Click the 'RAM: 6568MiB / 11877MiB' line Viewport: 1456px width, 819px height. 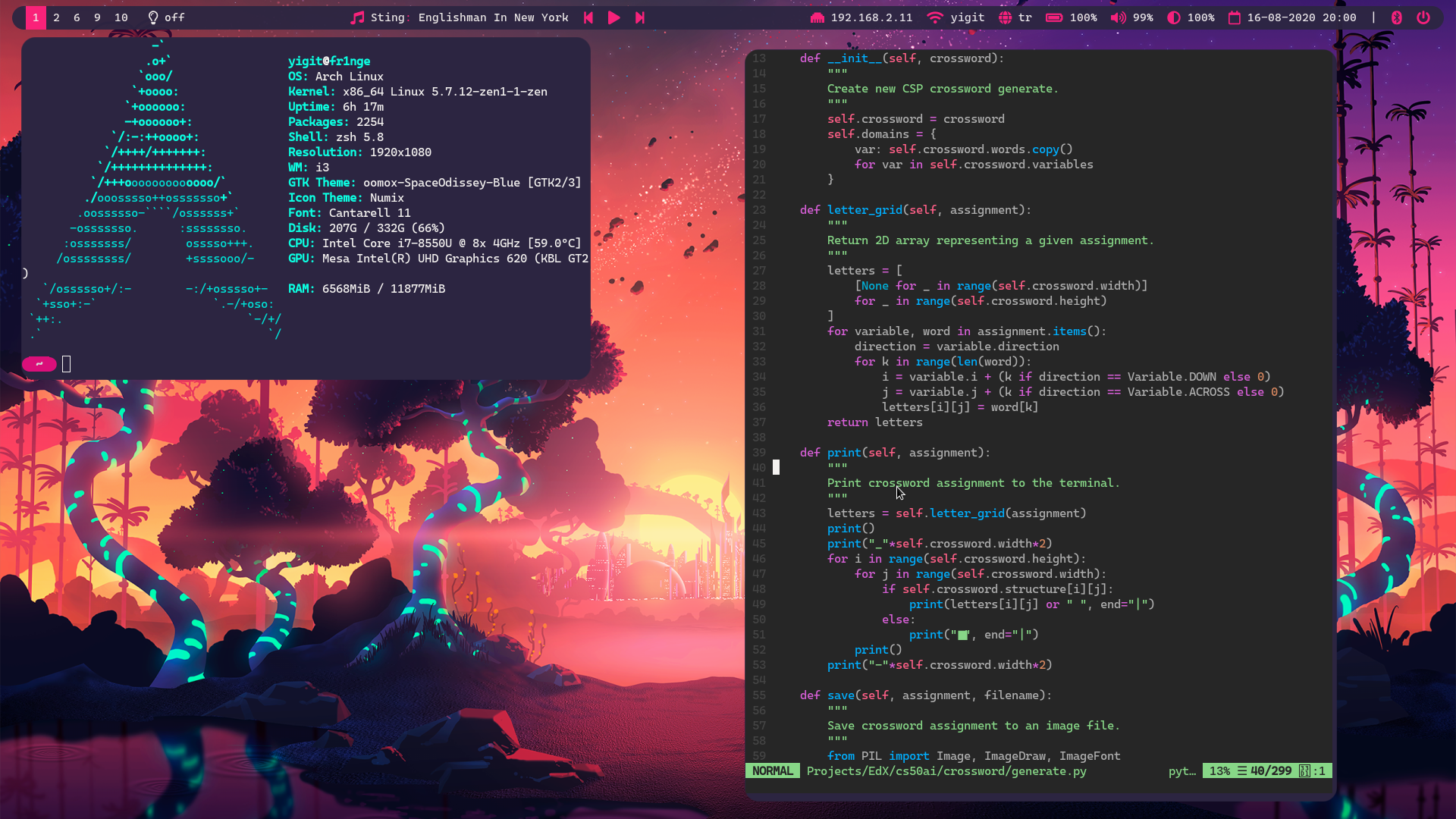coord(366,288)
